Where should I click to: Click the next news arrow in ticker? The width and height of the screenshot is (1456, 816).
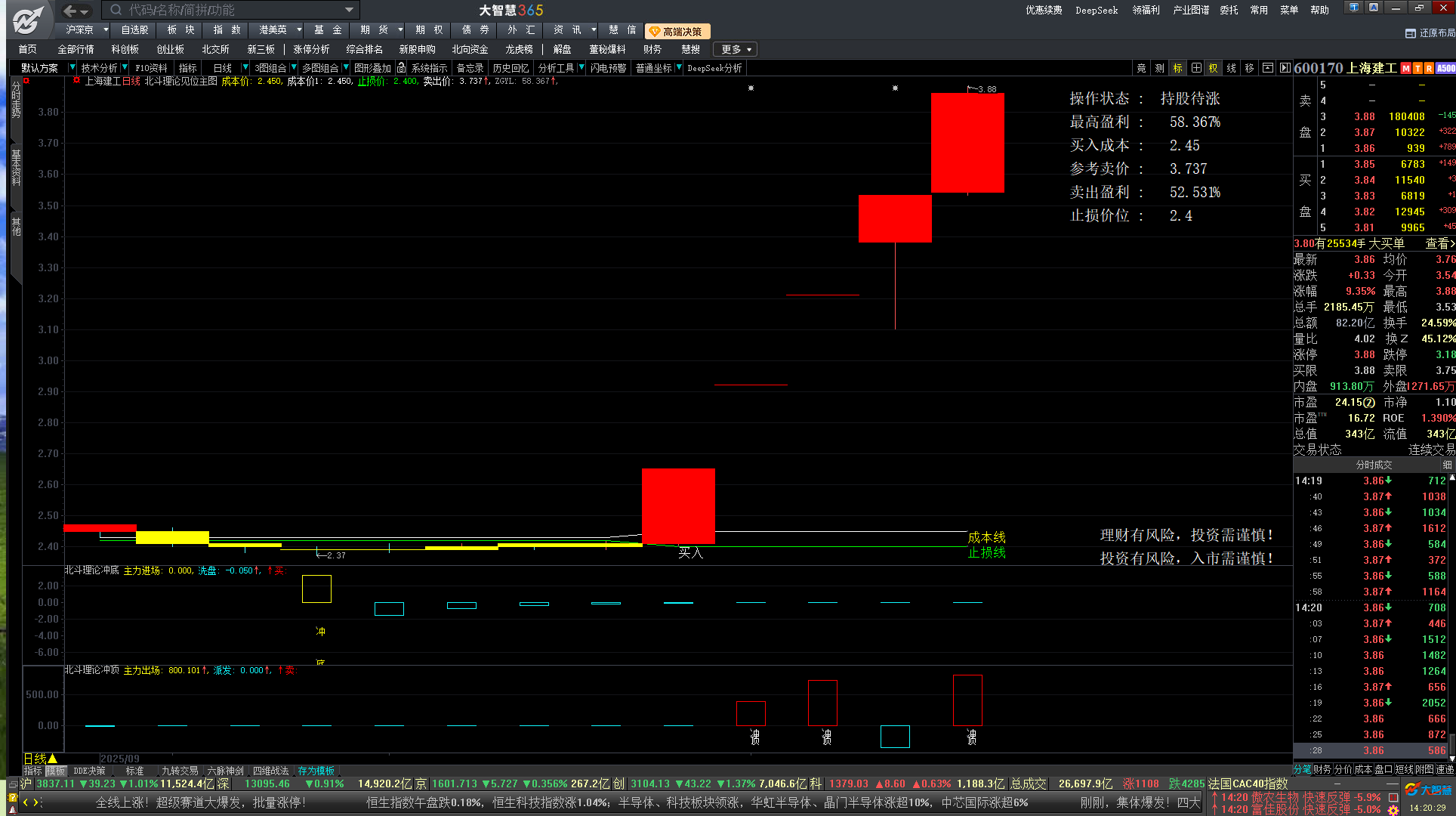[36, 802]
